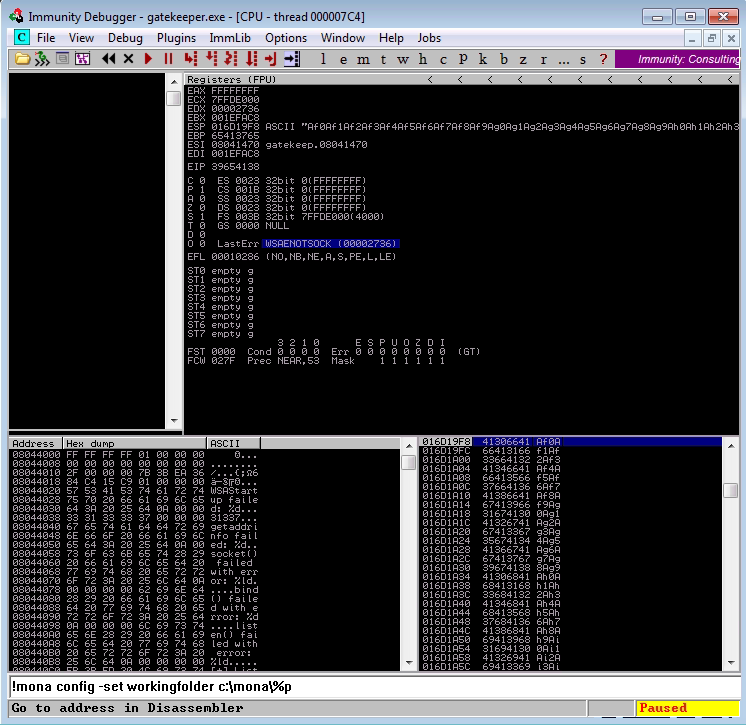The image size is (746, 725).
Task: Open the Debug menu
Action: click(125, 38)
